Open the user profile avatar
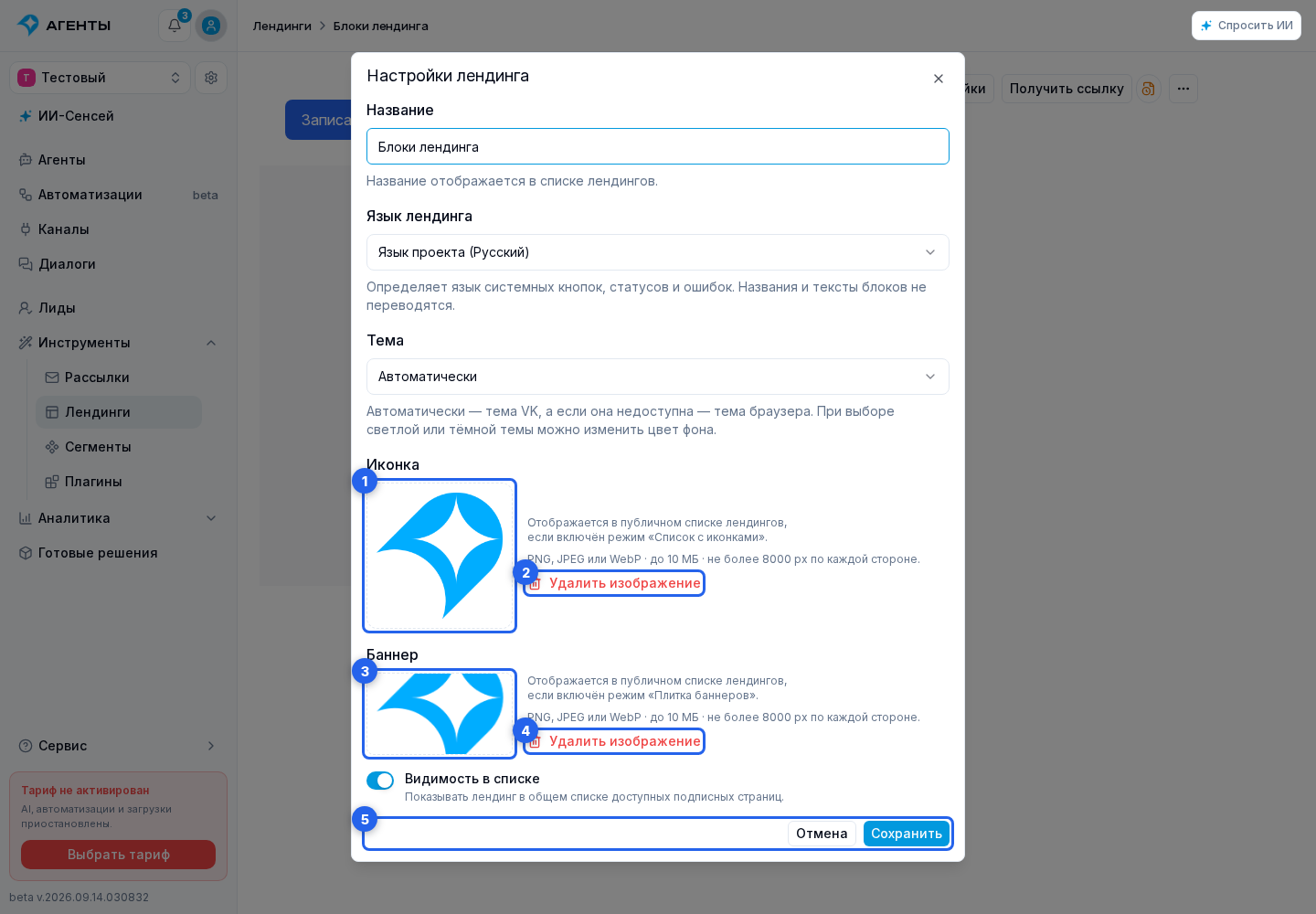1316x914 pixels. point(211,26)
